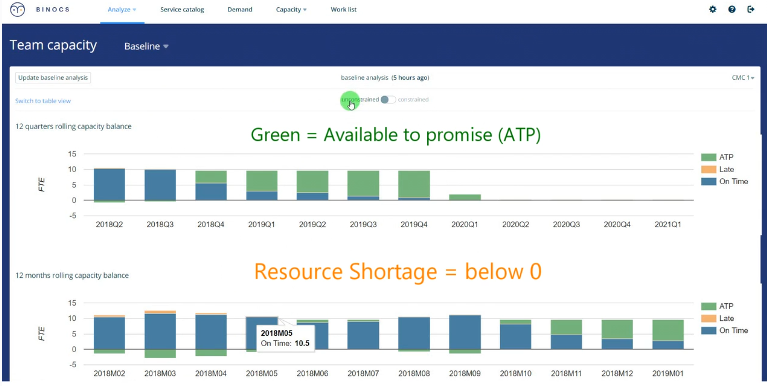Viewport: 767px width, 386px height.
Task: Open the Demand tab
Action: pyautogui.click(x=240, y=9)
